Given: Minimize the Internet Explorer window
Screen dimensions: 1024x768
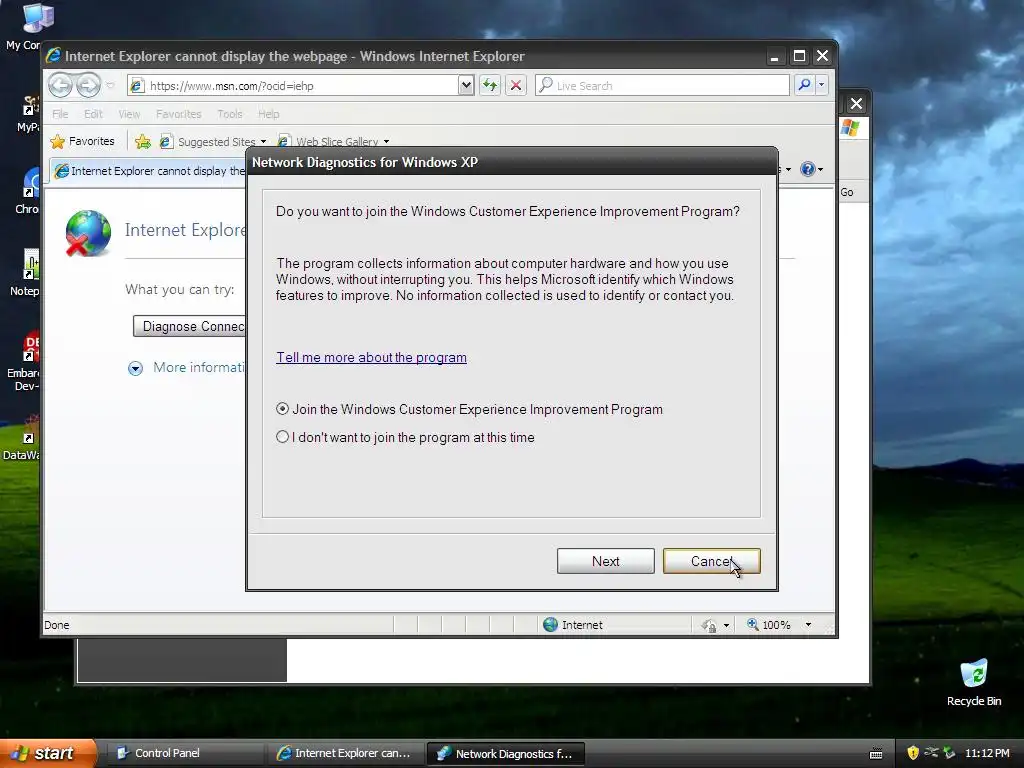Looking at the screenshot, I should click(x=775, y=56).
